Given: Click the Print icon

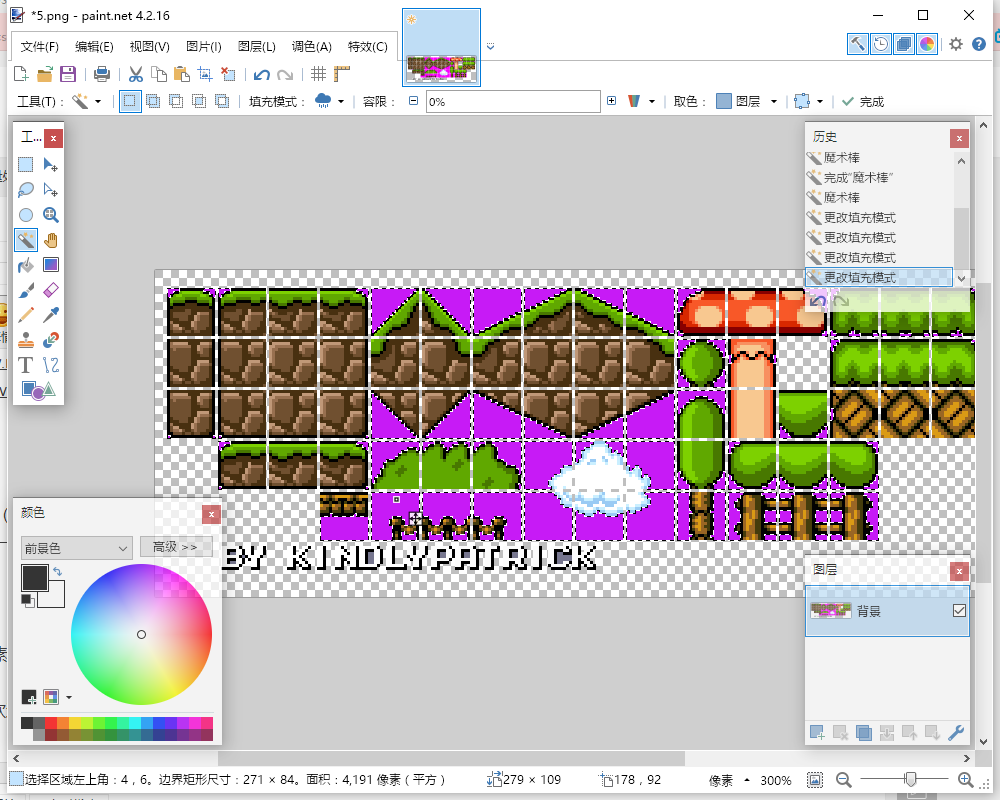Looking at the screenshot, I should 101,74.
